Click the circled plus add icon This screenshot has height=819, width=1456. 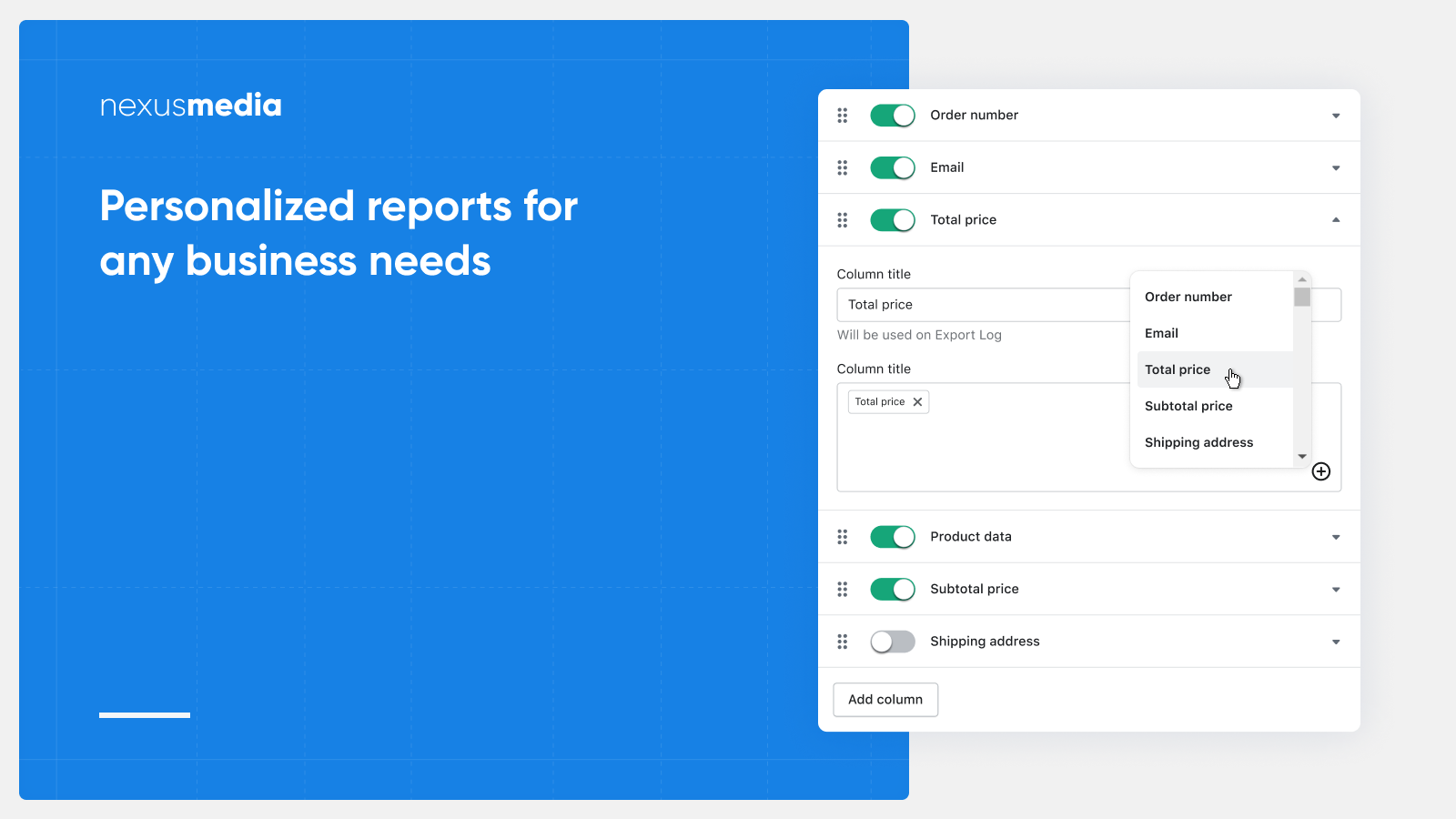click(x=1321, y=471)
